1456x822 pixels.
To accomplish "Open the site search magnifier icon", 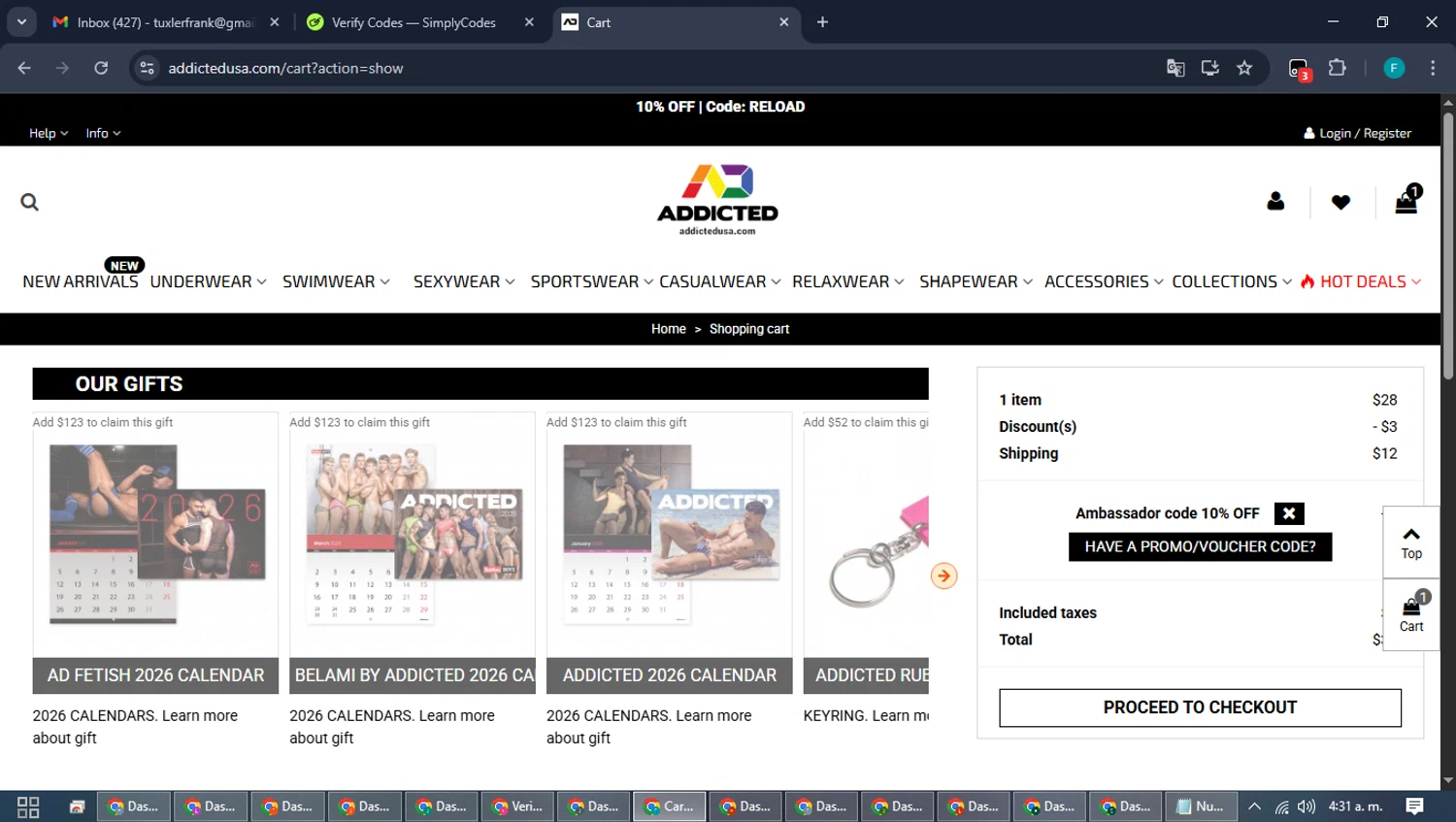I will pos(30,202).
